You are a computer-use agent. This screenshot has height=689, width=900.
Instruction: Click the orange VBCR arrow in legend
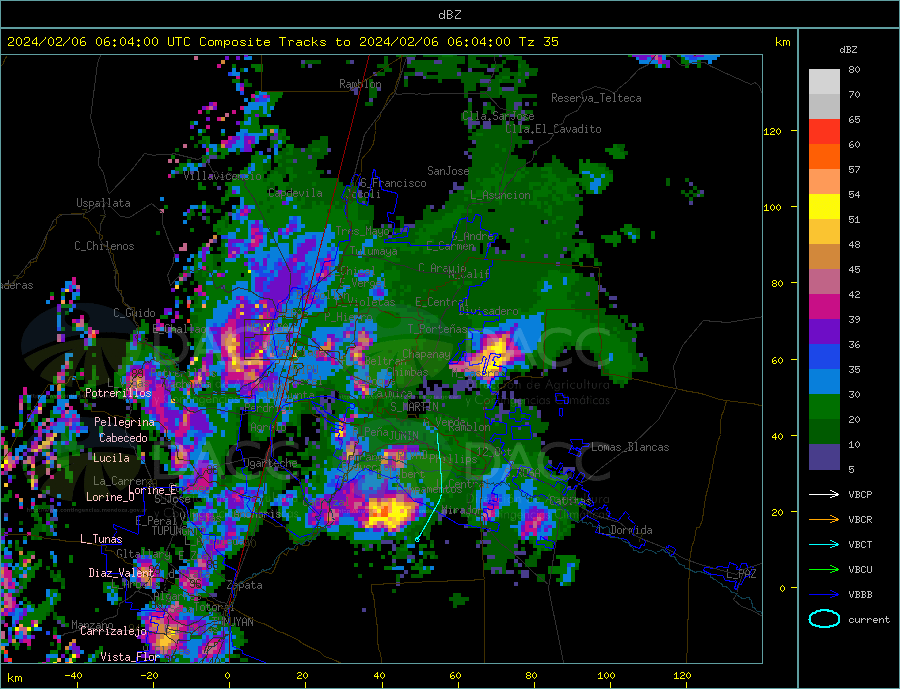click(824, 519)
